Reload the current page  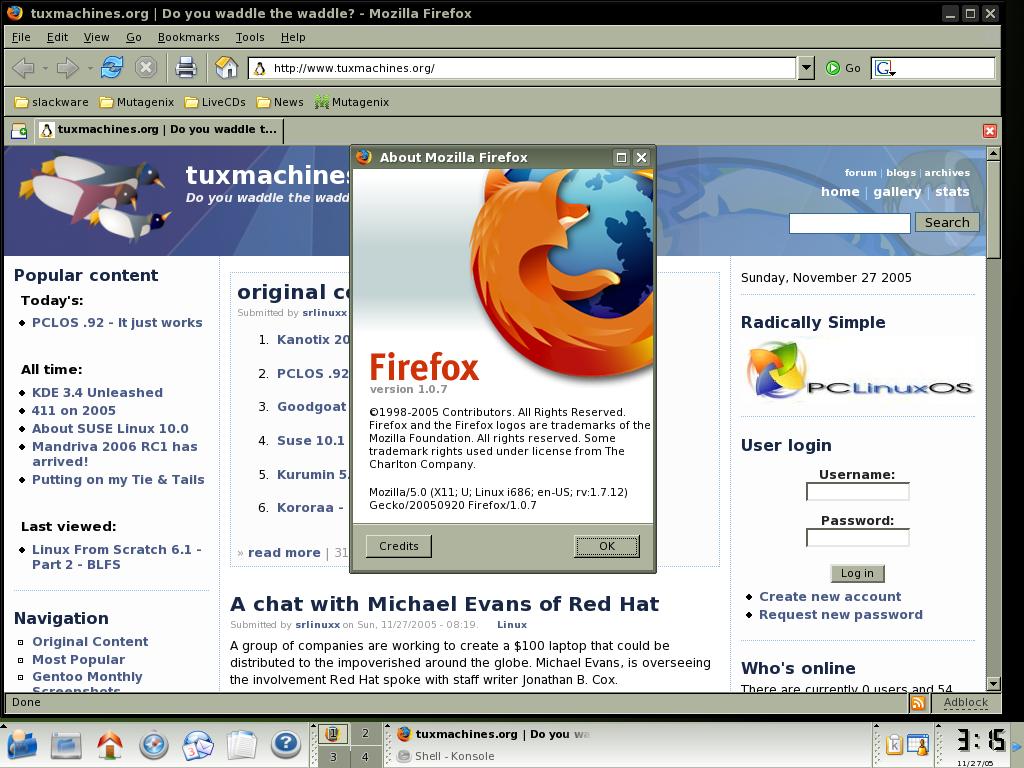pos(112,67)
